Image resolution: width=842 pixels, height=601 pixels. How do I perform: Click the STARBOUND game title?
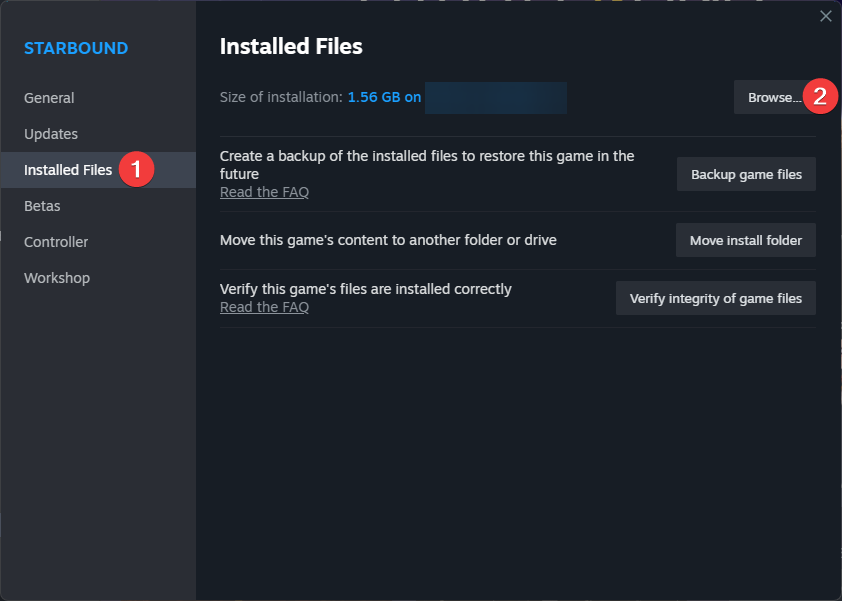(x=76, y=48)
